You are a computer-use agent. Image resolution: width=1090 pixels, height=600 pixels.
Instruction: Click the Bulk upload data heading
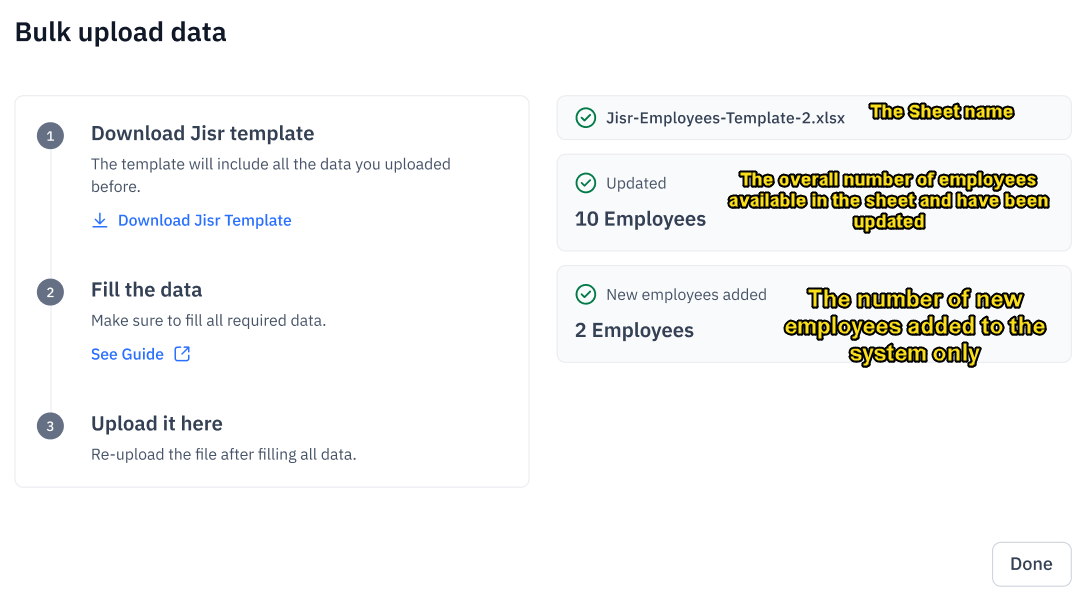[x=120, y=31]
